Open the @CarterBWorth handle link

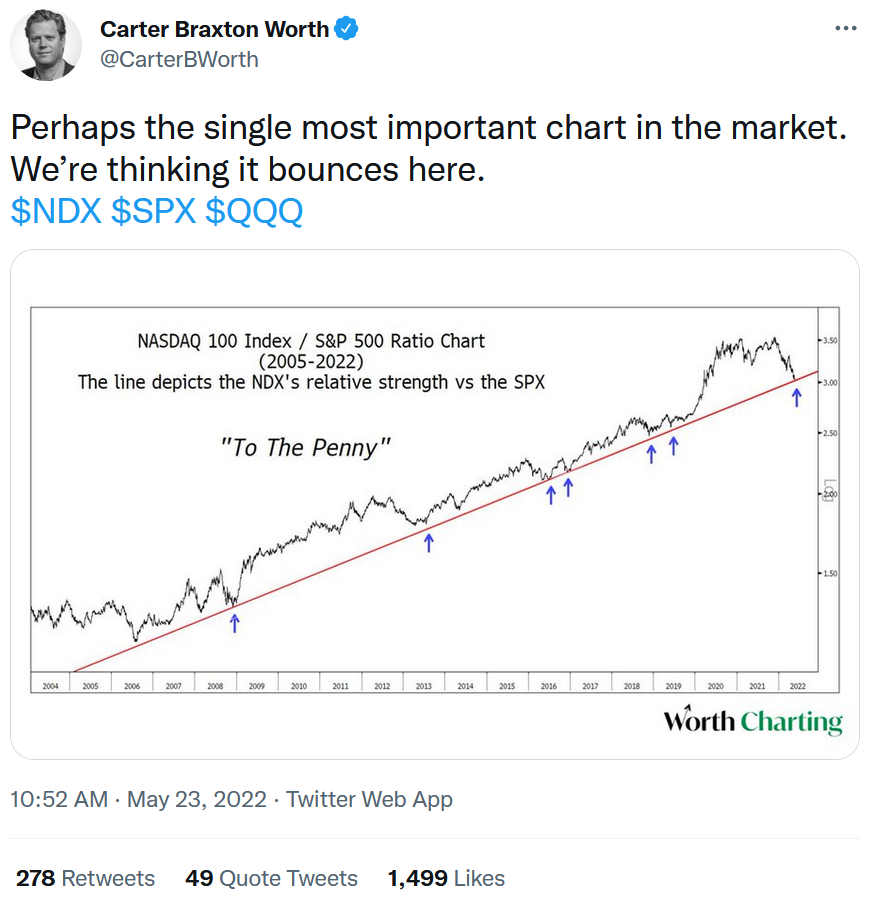pyautogui.click(x=179, y=59)
